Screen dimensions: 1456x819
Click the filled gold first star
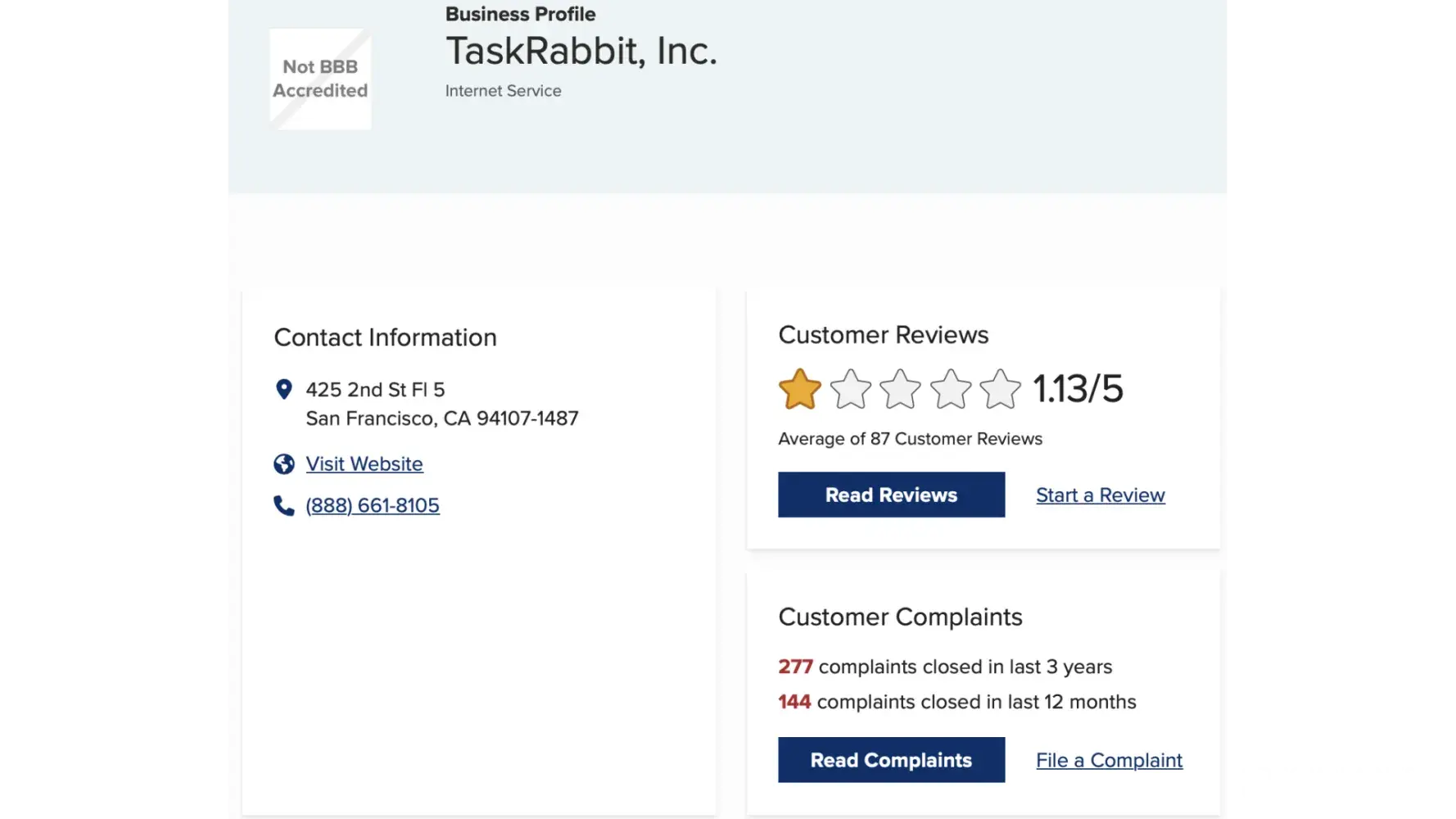coord(800,389)
